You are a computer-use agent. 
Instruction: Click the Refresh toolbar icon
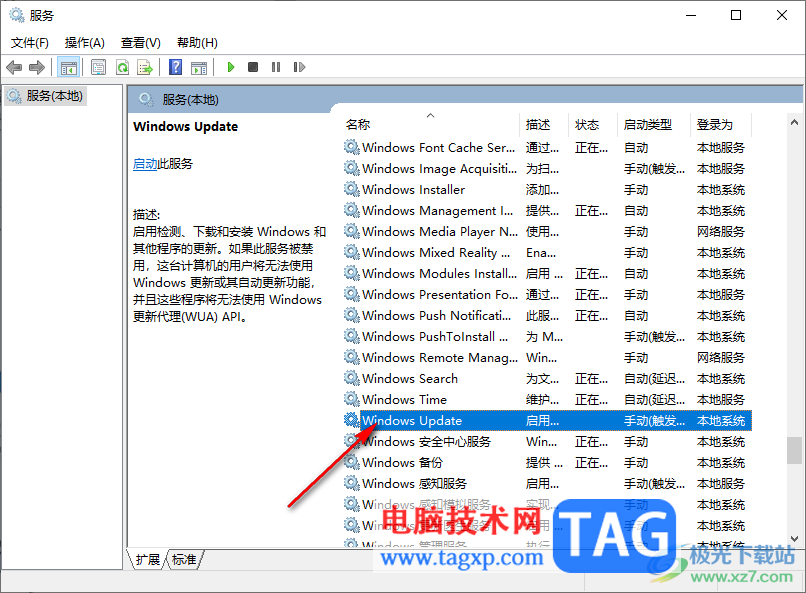pos(122,67)
